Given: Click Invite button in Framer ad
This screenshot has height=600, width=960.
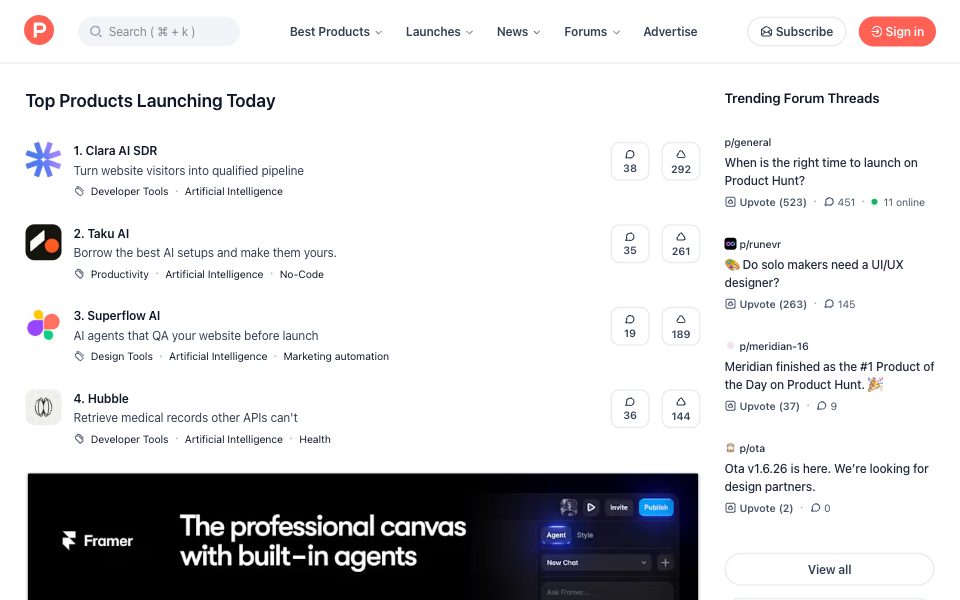Looking at the screenshot, I should point(618,507).
